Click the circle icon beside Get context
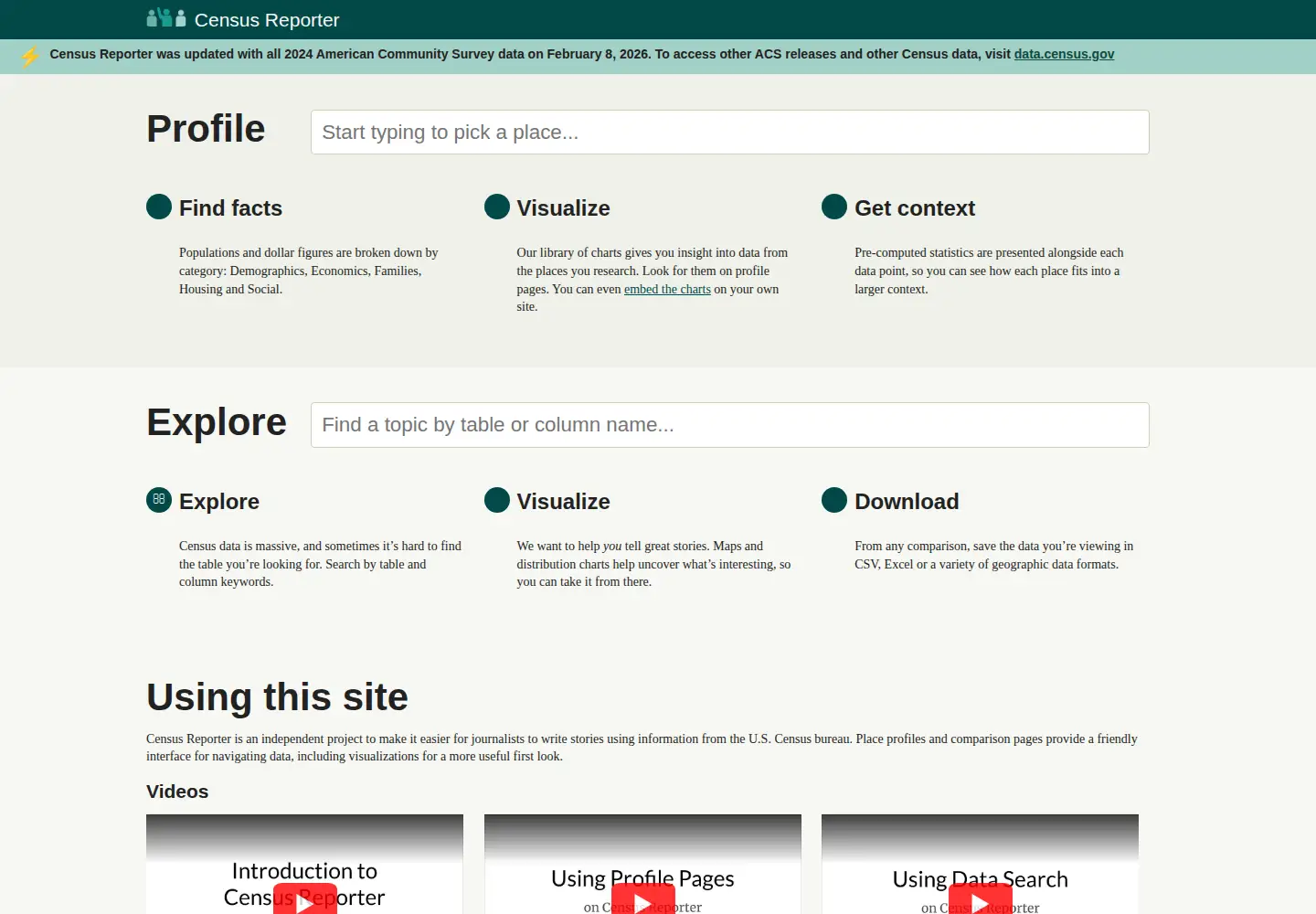The width and height of the screenshot is (1316, 914). pos(834,207)
